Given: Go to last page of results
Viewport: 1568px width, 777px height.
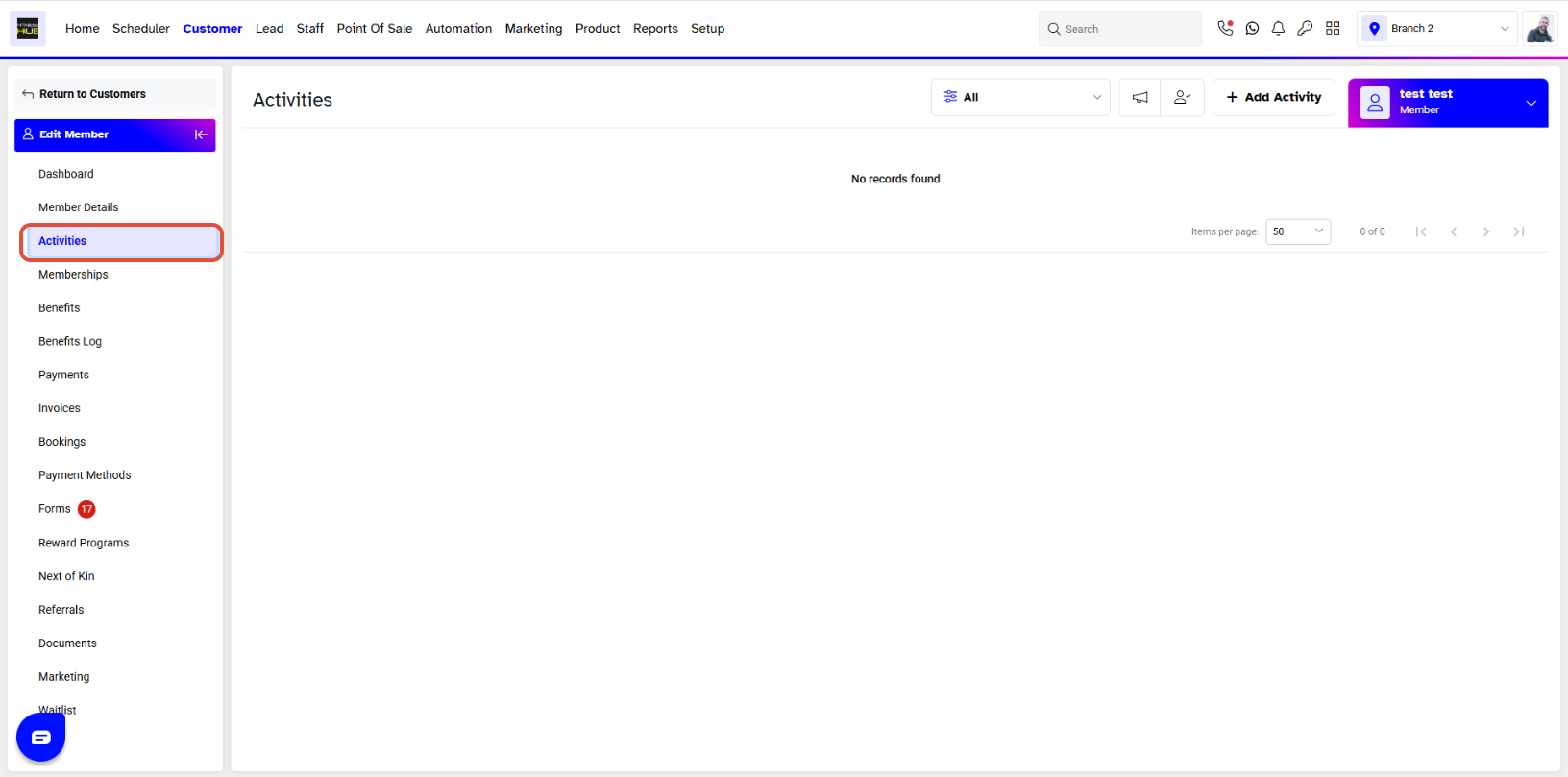Looking at the screenshot, I should coord(1519,231).
